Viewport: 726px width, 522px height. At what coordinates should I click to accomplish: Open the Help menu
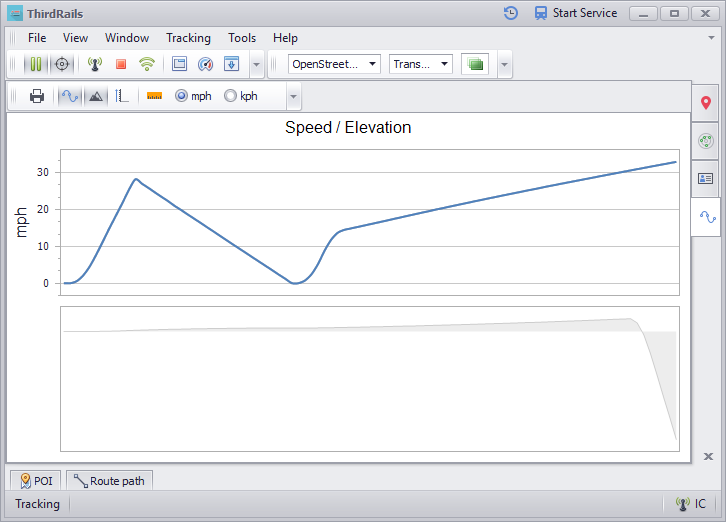point(285,38)
